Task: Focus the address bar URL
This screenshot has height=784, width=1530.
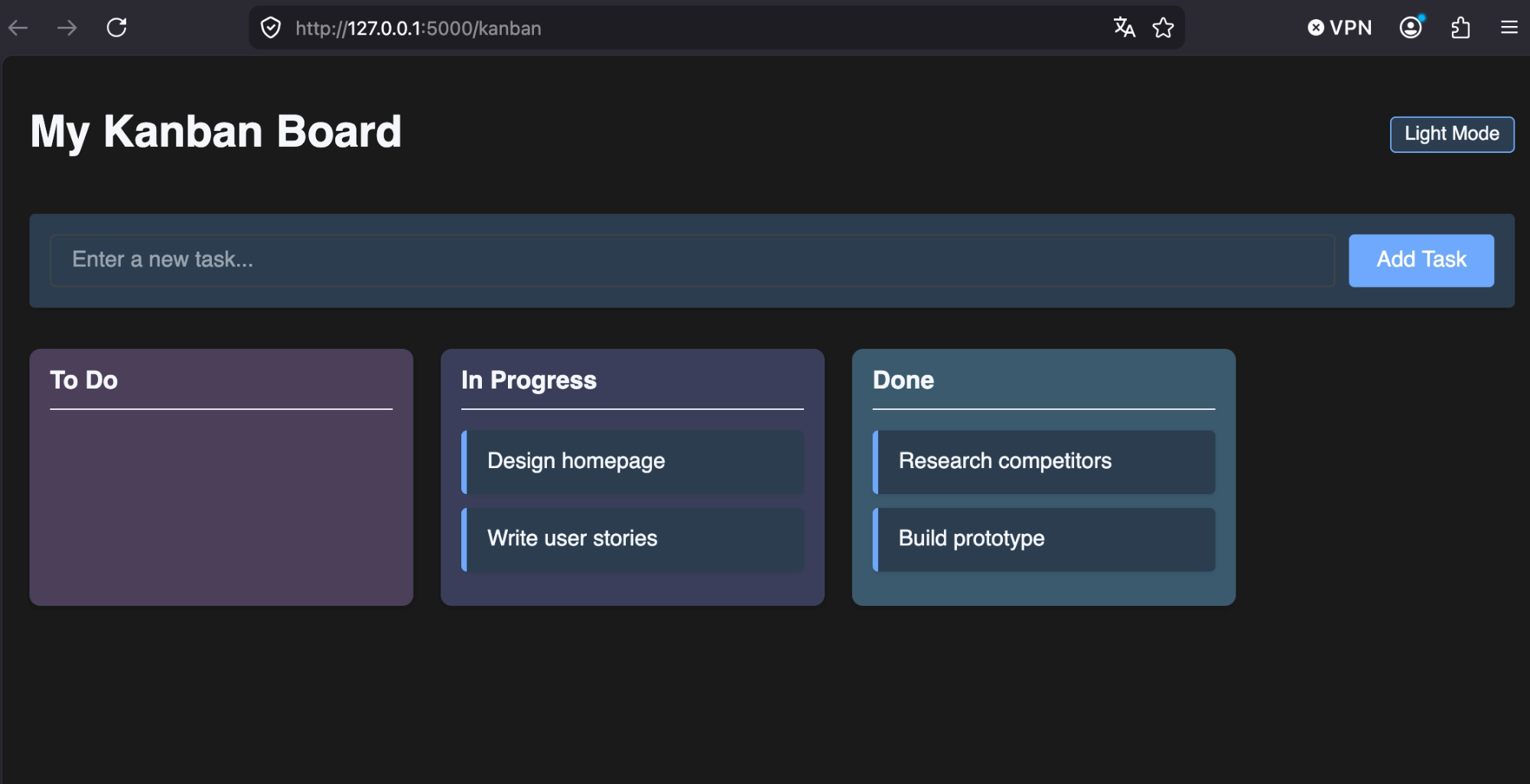Action: (418, 28)
